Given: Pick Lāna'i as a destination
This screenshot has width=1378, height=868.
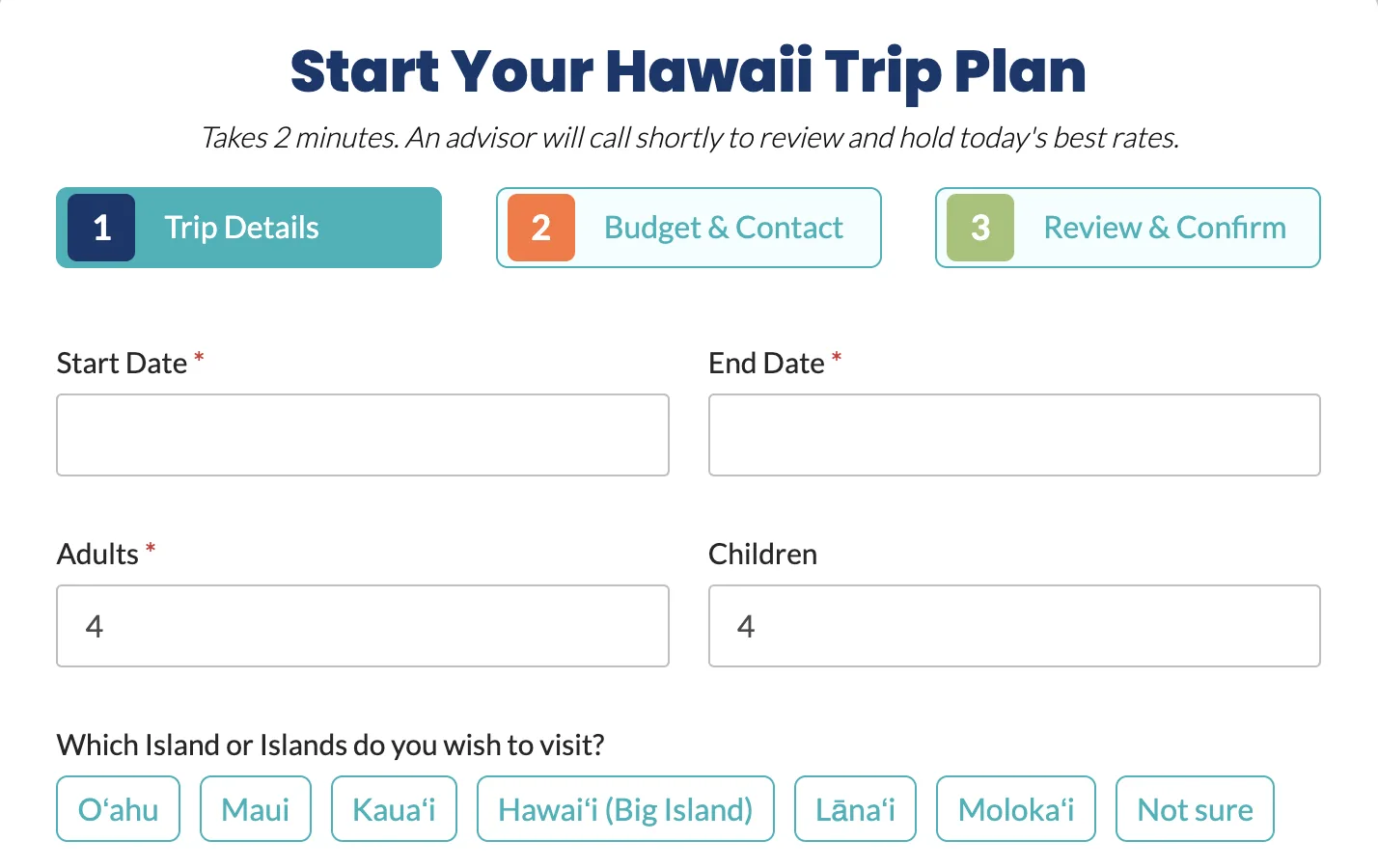Looking at the screenshot, I should 855,809.
